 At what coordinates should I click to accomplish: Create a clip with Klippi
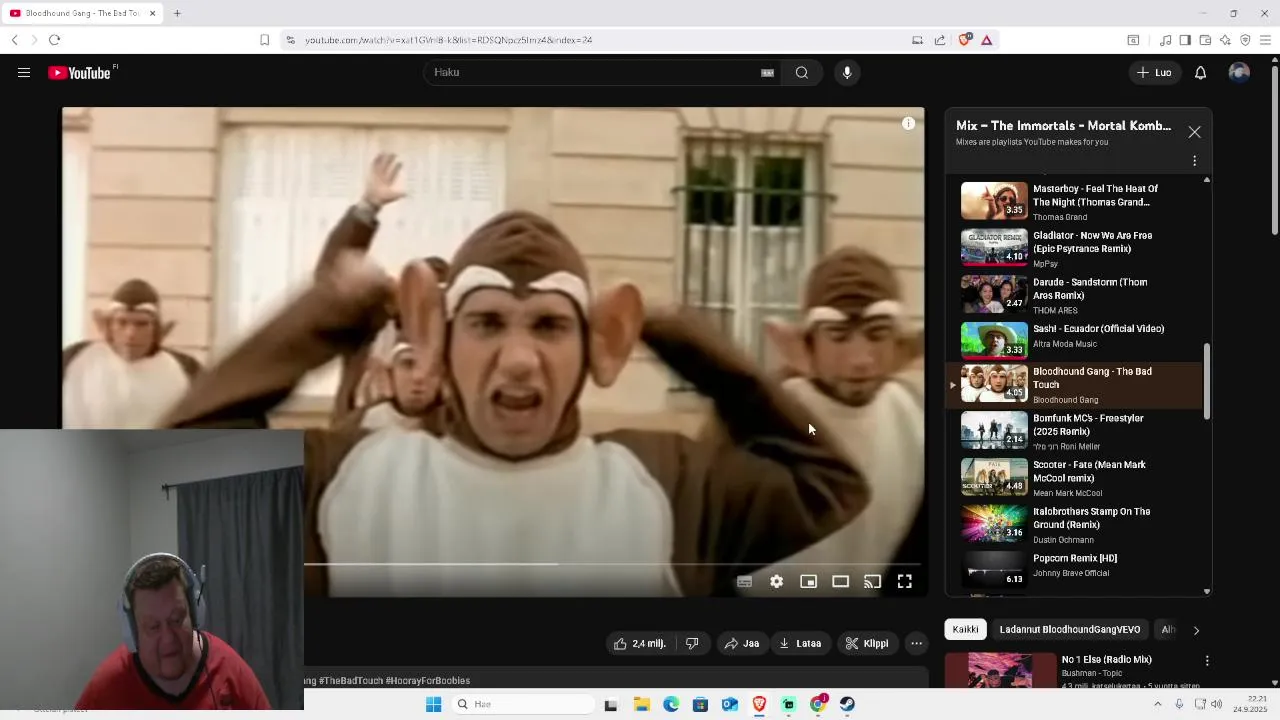pos(867,644)
